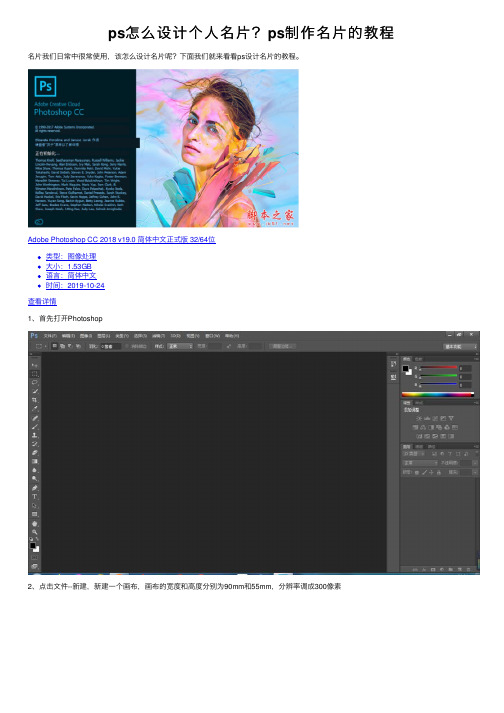The image size is (504, 713).
Task: Select the Rectangular Marquee tool
Action: click(35, 374)
